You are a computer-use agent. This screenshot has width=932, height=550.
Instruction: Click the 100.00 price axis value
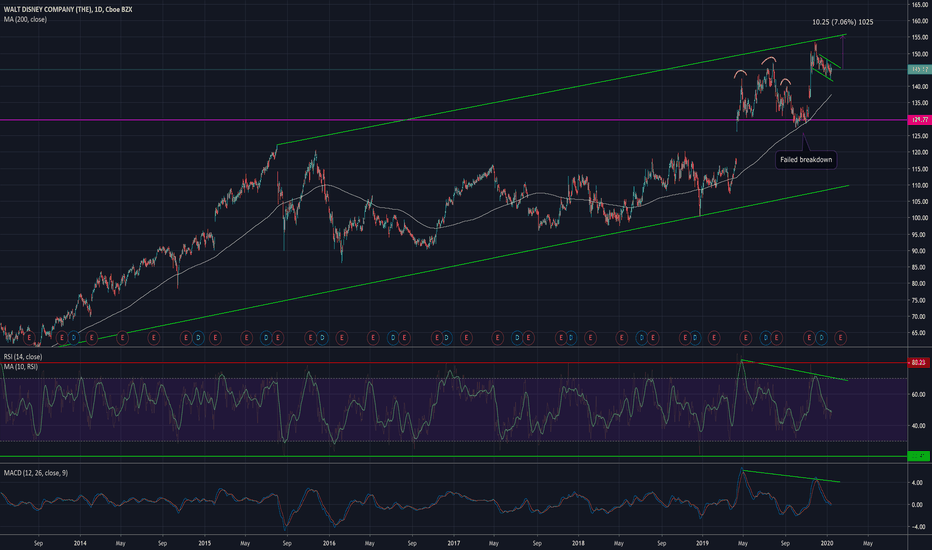[919, 218]
